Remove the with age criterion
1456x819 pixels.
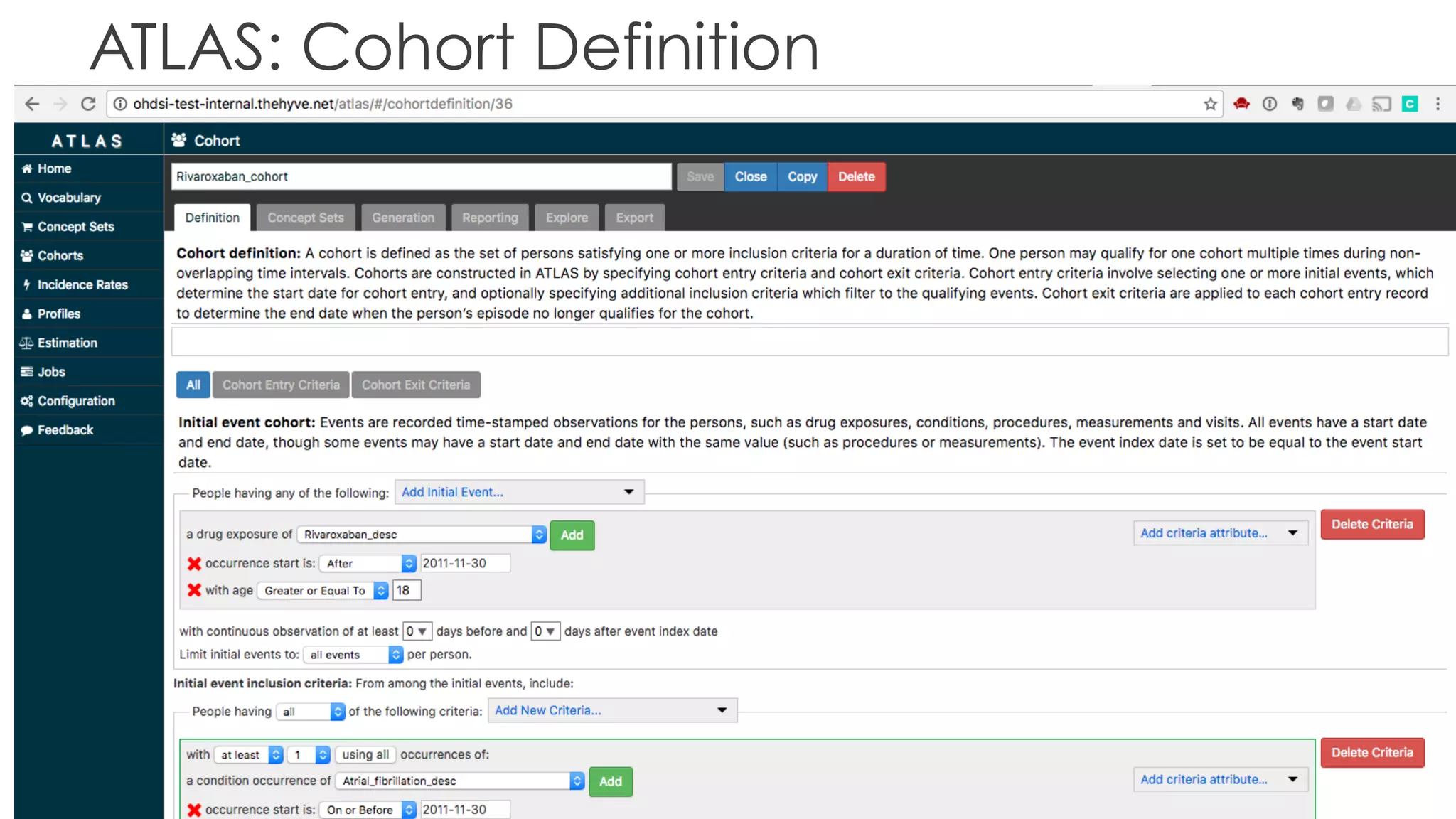[x=194, y=590]
